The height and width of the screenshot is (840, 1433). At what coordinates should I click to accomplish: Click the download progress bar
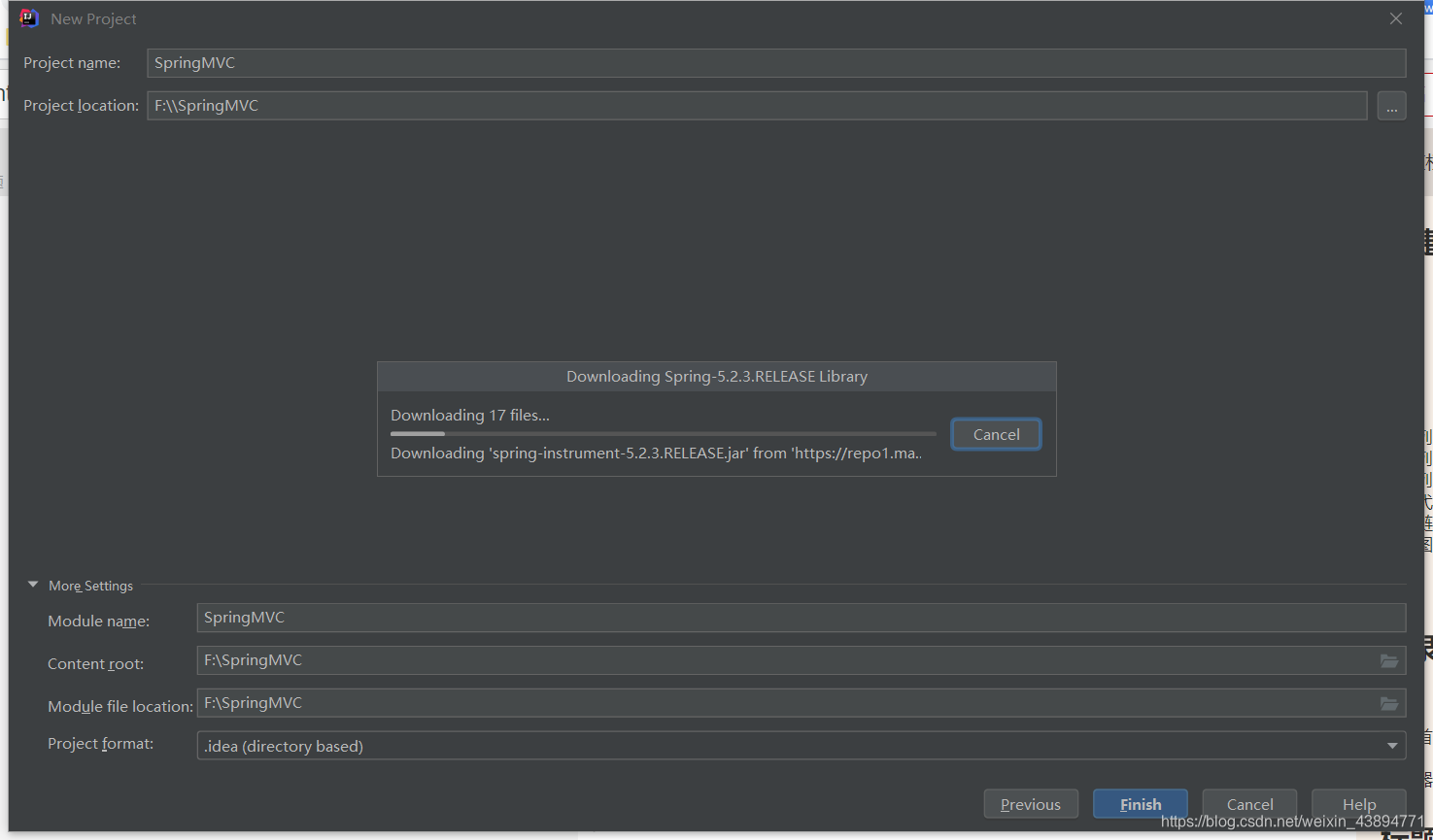[664, 434]
